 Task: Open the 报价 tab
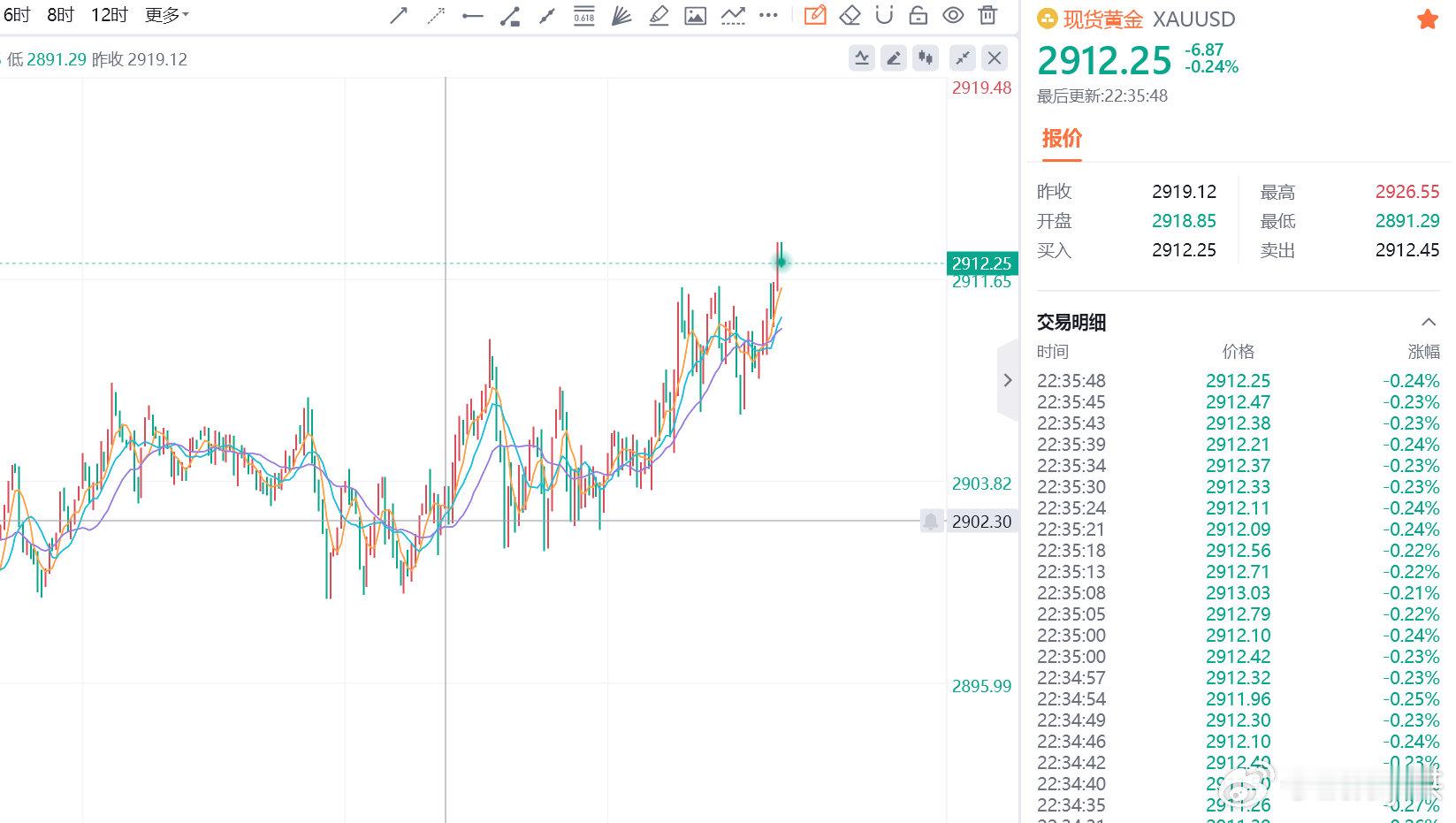tap(1062, 138)
